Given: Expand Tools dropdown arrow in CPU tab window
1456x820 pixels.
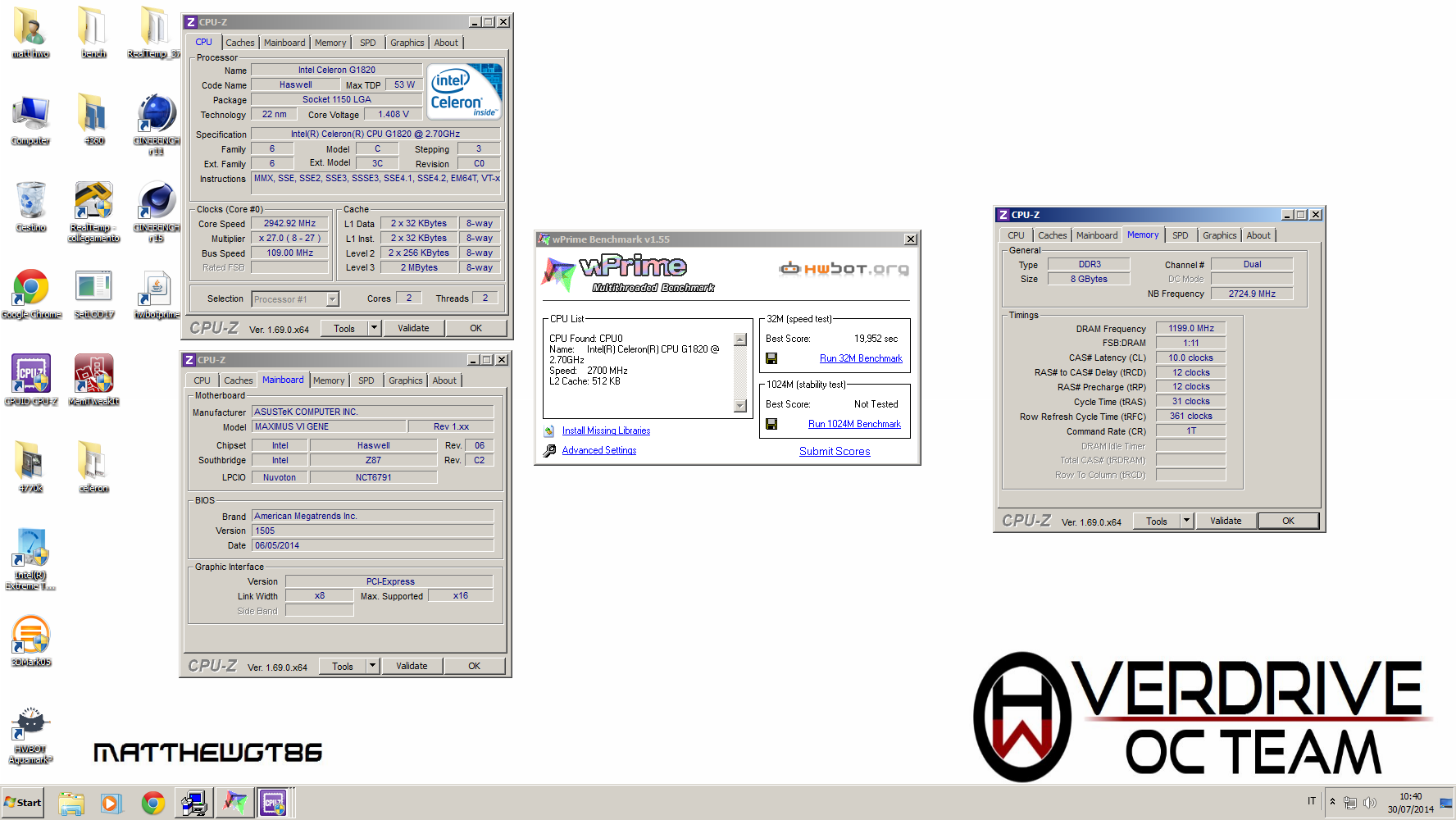Looking at the screenshot, I should [374, 328].
